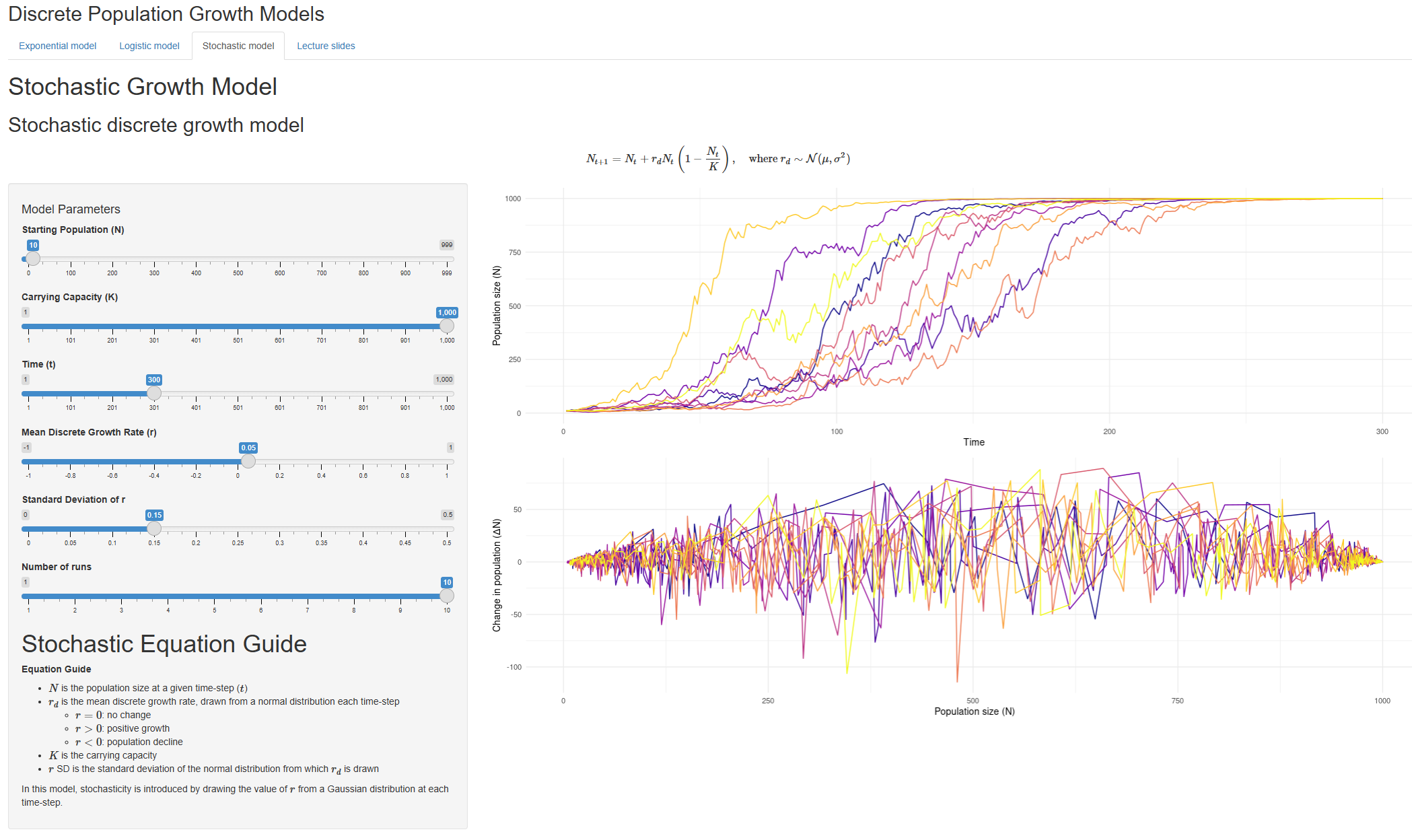Viewport: 1412px width, 840px height.
Task: Set growth rate slider to 0.6 tick
Action: pos(363,461)
